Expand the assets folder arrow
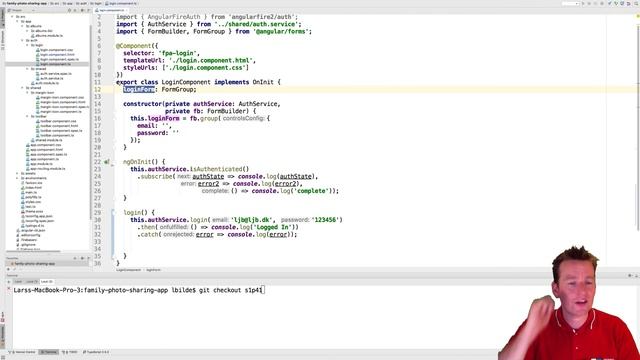The image size is (640, 360). point(18,173)
